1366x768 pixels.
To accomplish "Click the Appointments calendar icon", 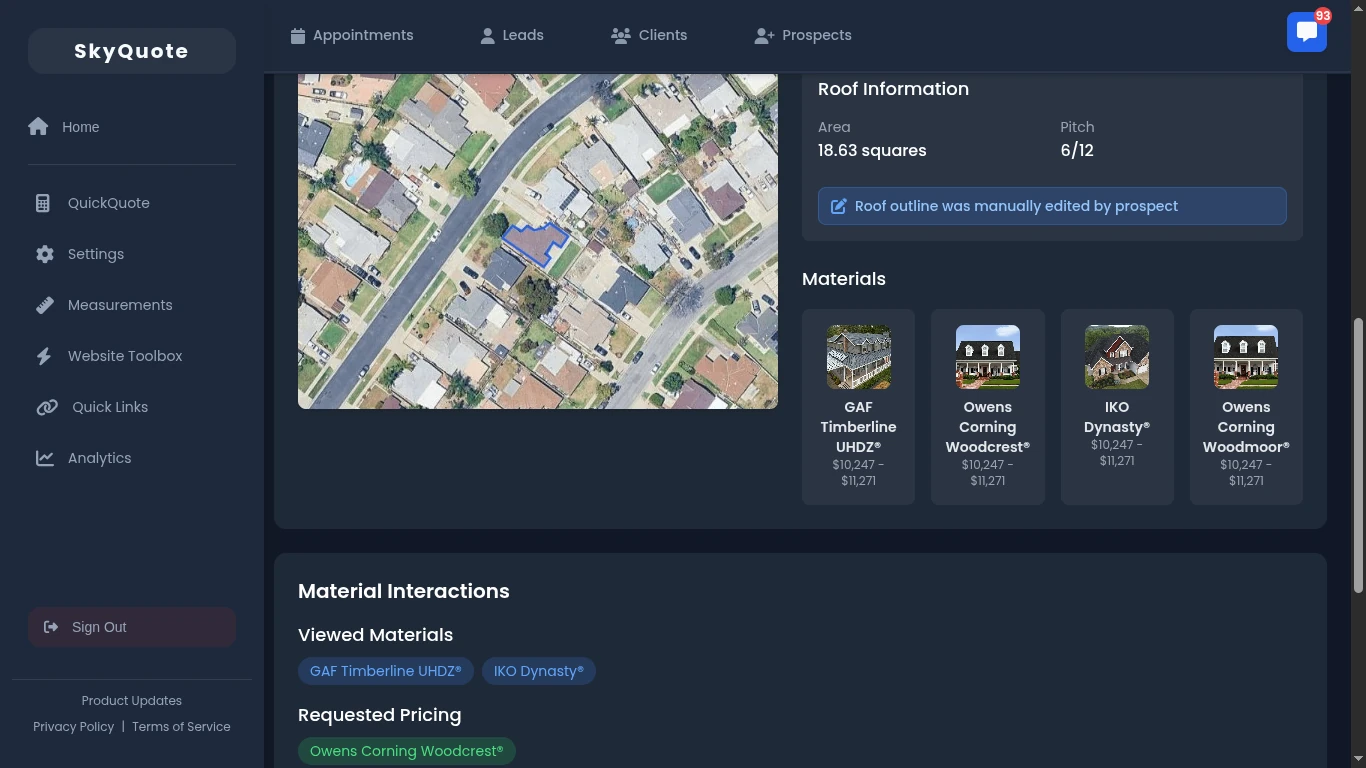I will (x=298, y=35).
